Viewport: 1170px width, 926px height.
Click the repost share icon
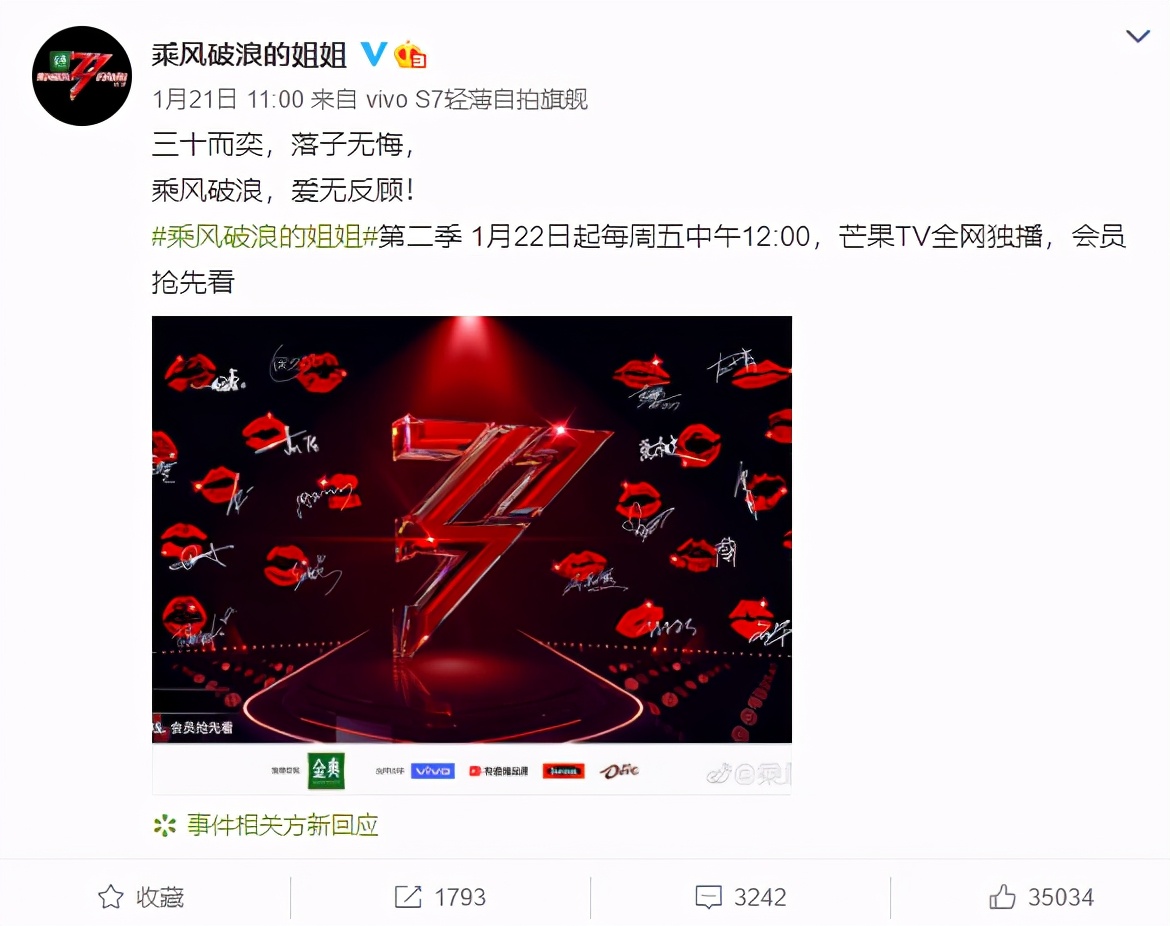[408, 896]
